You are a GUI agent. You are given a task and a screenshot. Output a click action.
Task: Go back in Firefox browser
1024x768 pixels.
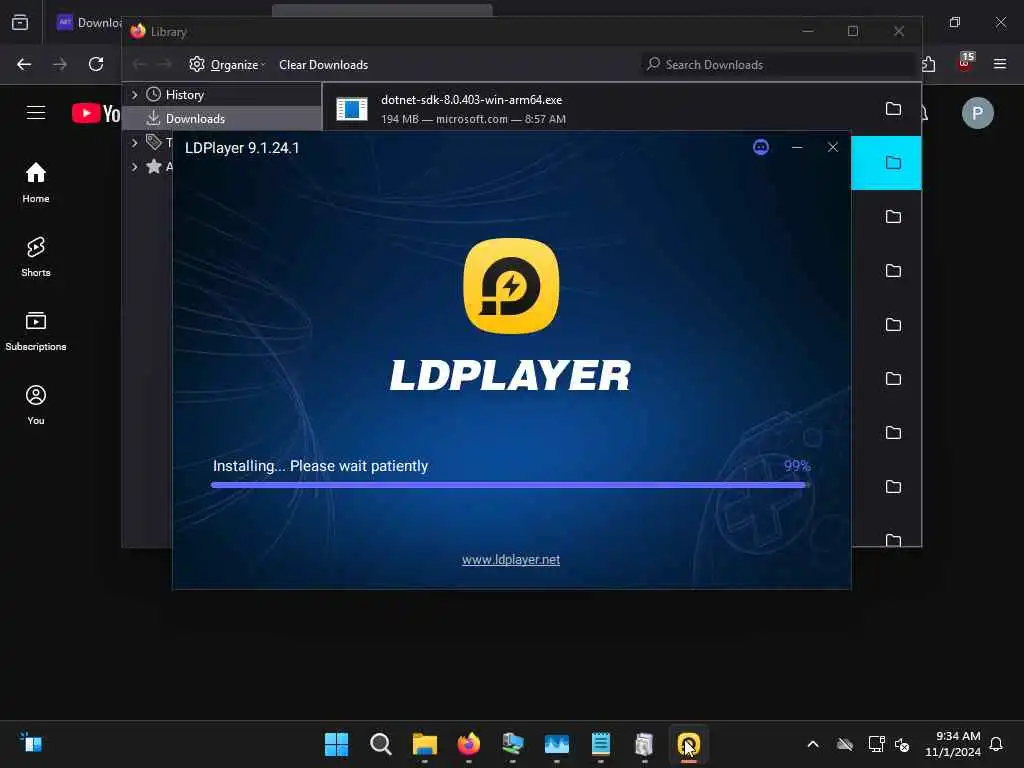coord(24,64)
